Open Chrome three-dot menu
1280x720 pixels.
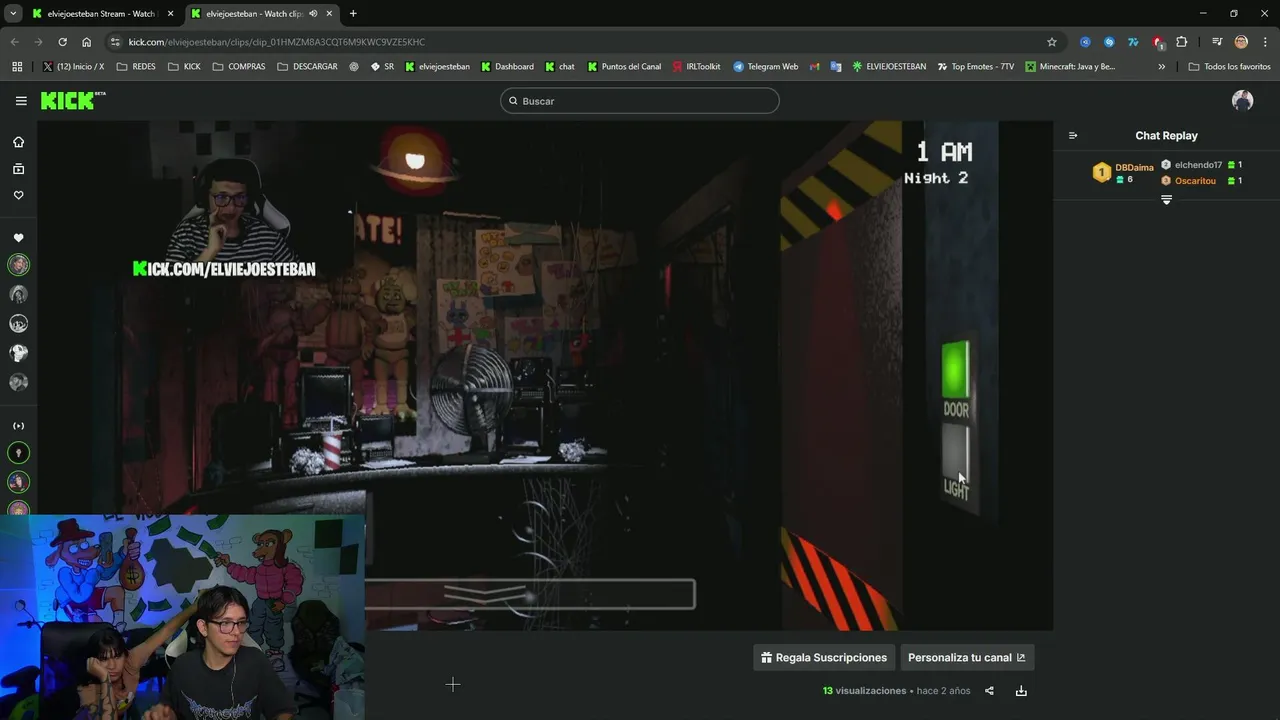(x=1265, y=42)
